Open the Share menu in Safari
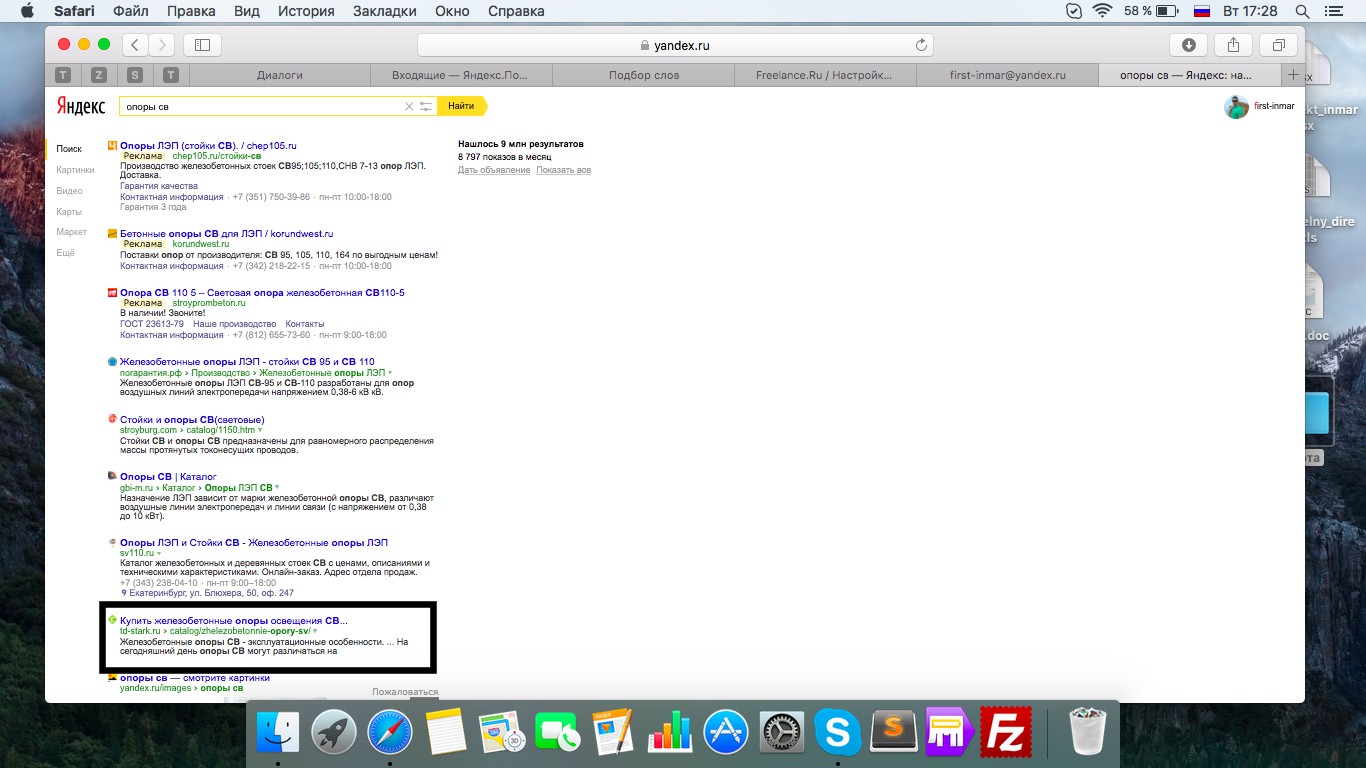The image size is (1366, 768). click(x=1233, y=45)
